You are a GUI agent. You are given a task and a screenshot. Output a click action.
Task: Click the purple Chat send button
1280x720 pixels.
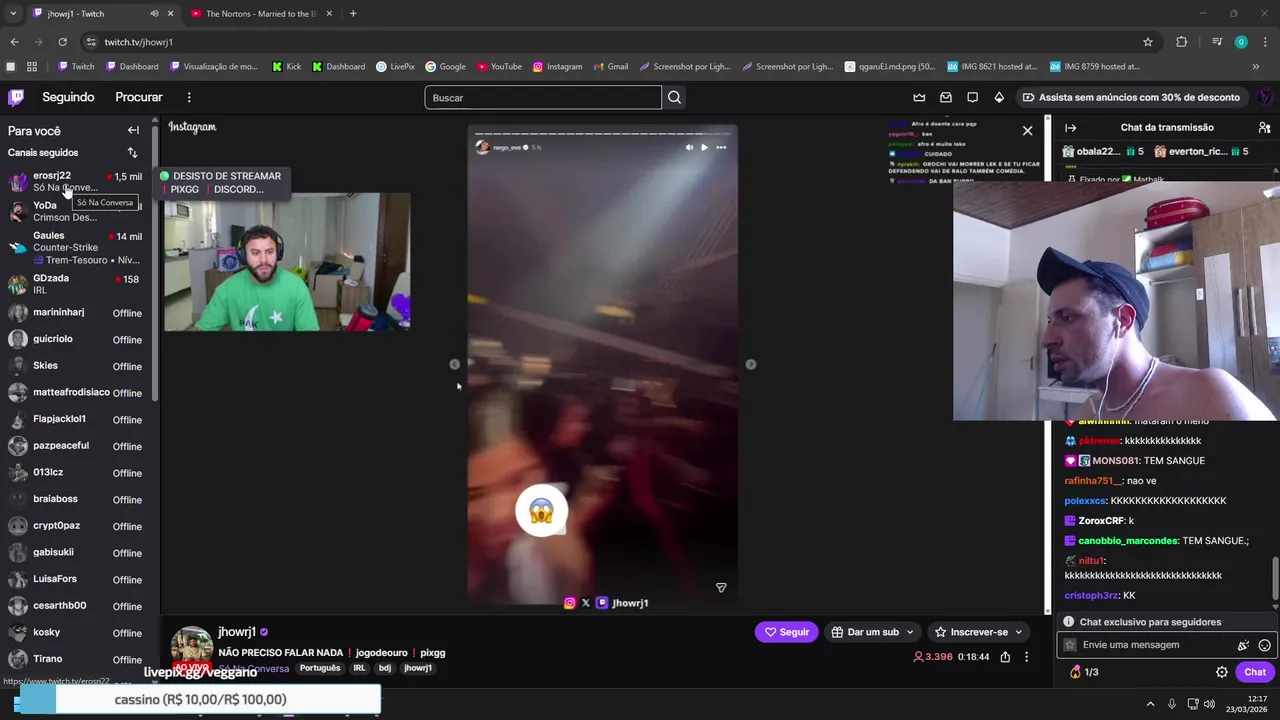pos(1255,672)
